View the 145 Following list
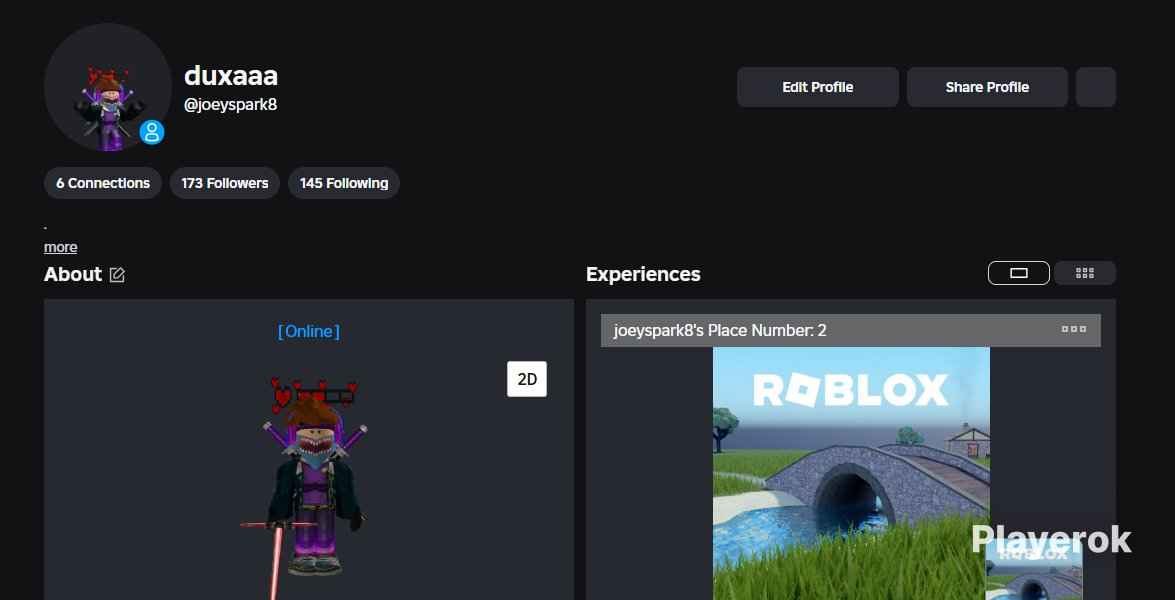The width and height of the screenshot is (1175, 600). coord(343,183)
